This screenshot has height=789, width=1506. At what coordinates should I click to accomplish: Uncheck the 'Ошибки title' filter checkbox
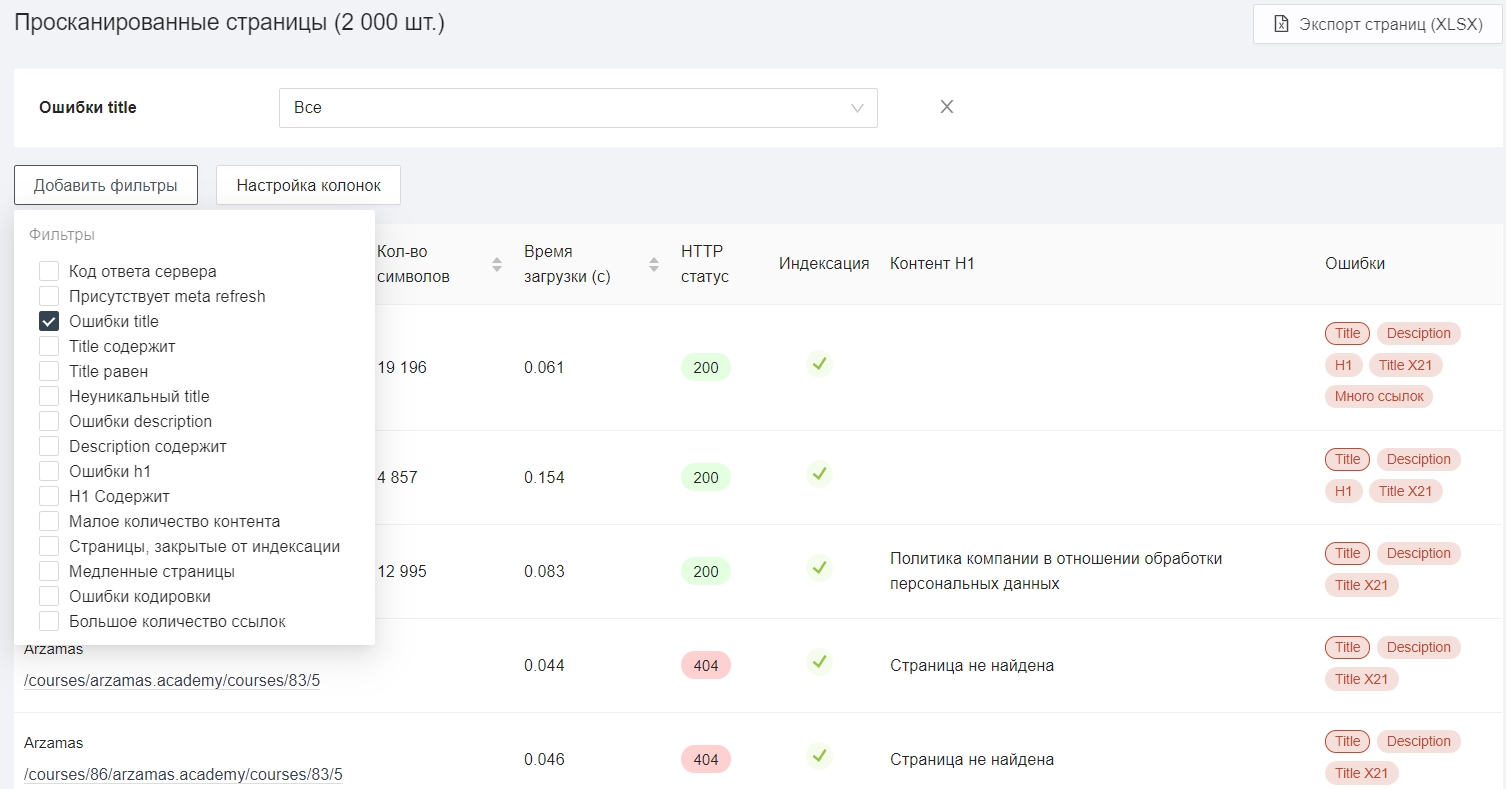(49, 322)
